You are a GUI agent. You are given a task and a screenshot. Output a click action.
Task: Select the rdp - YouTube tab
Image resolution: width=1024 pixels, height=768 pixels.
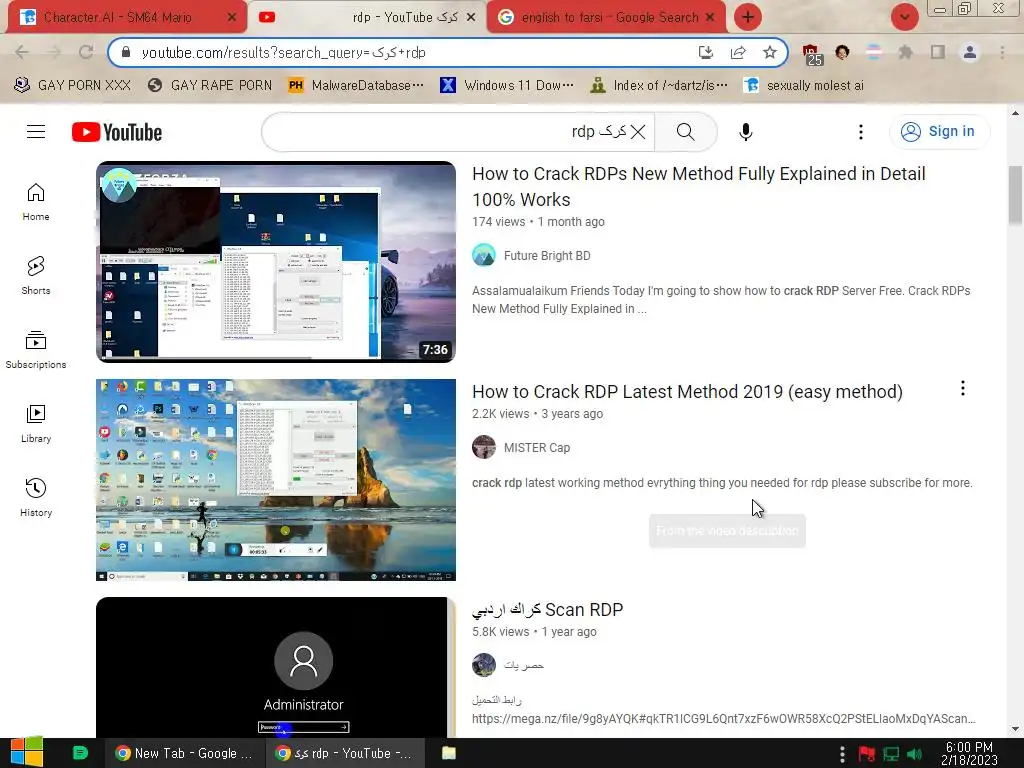[367, 18]
